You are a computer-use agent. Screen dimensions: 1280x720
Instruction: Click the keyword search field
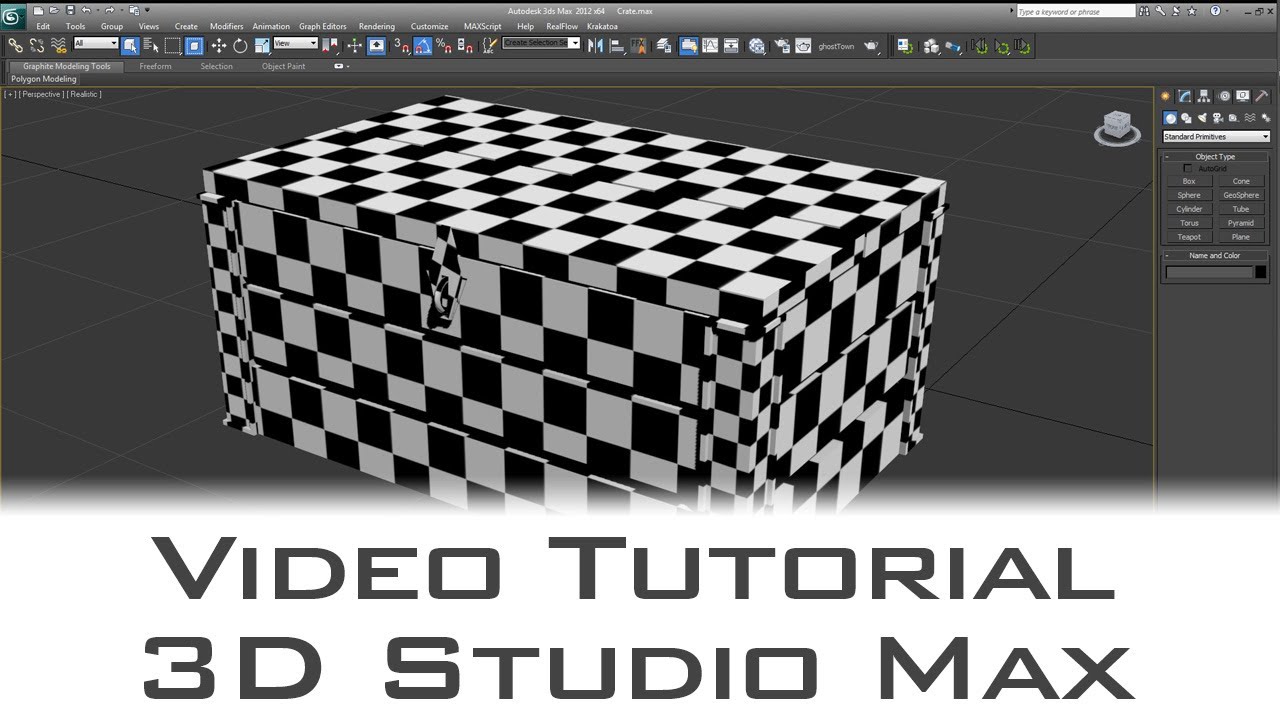pos(1076,12)
